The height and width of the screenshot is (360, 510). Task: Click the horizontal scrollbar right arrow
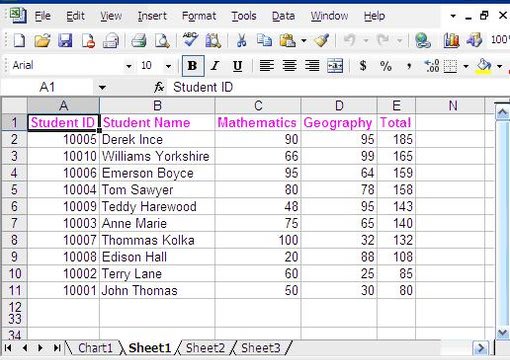480,348
